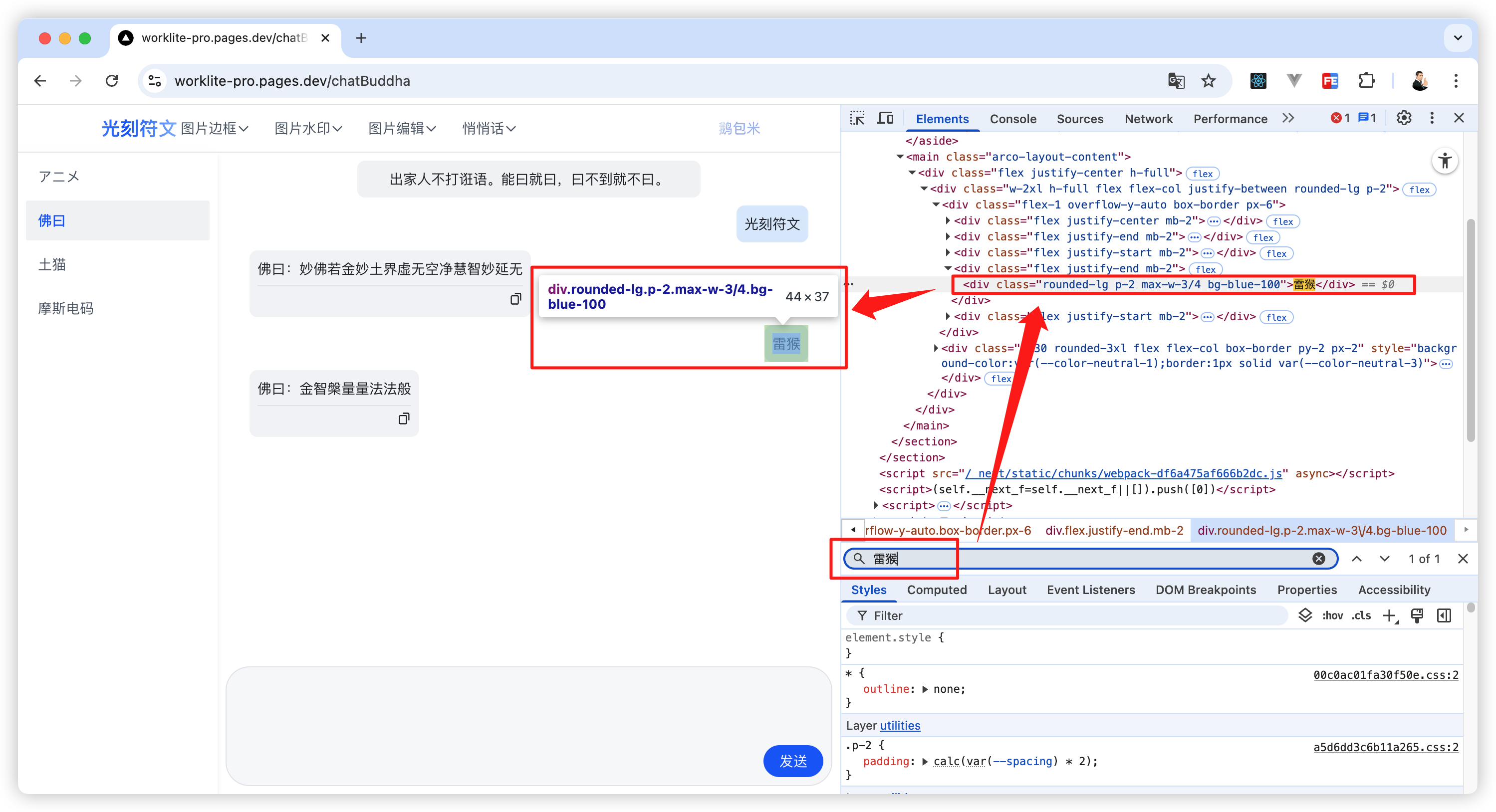Create a new style rule
Screen dimensions: 1496x812
[x=1389, y=615]
